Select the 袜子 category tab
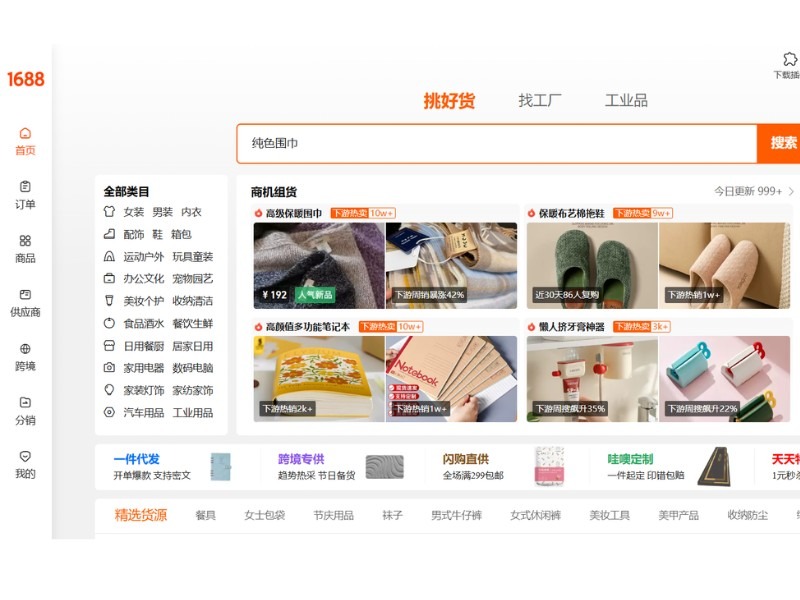The width and height of the screenshot is (800, 600). pyautogui.click(x=392, y=515)
